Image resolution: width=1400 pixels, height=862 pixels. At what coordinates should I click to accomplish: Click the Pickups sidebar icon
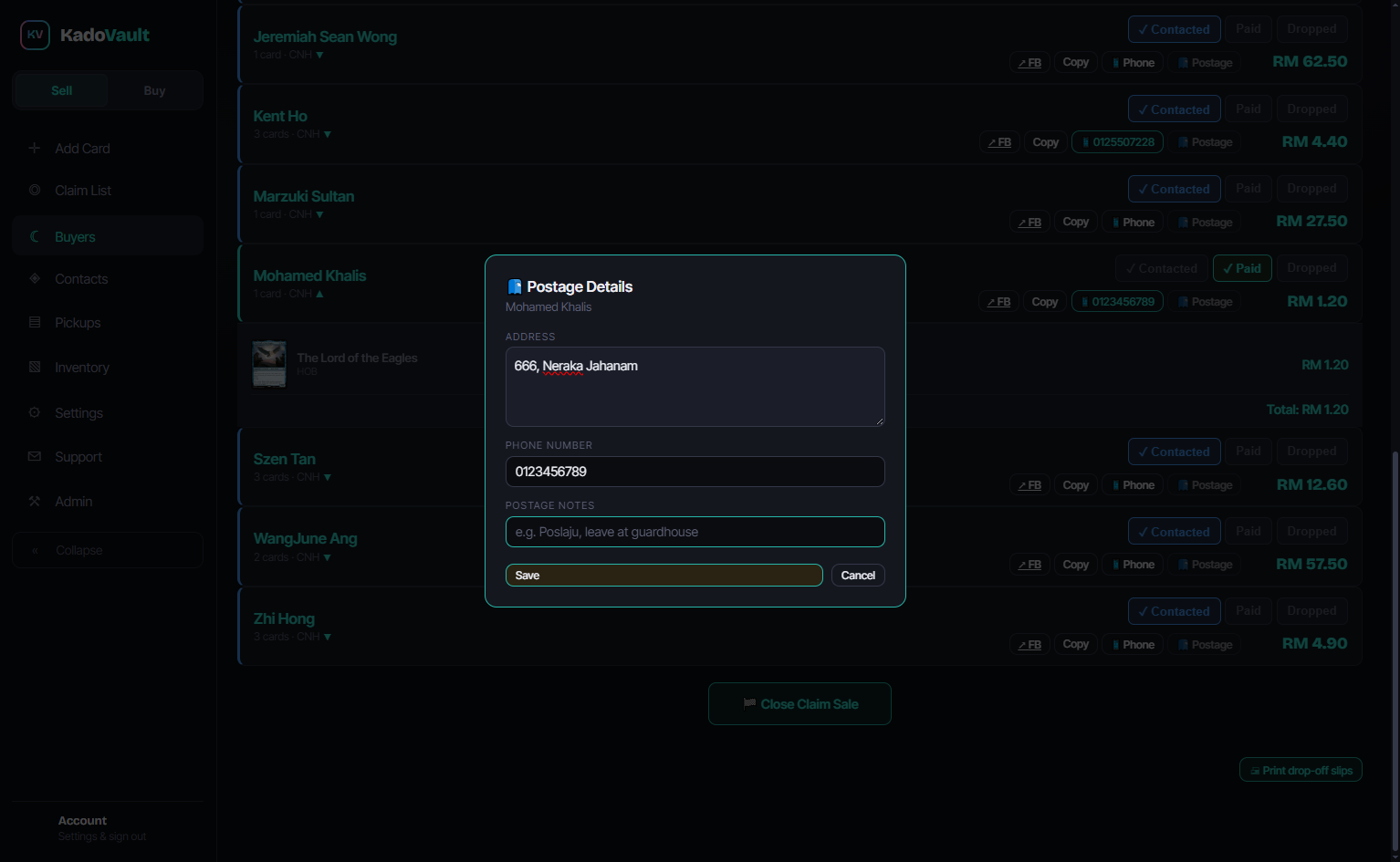coord(35,322)
